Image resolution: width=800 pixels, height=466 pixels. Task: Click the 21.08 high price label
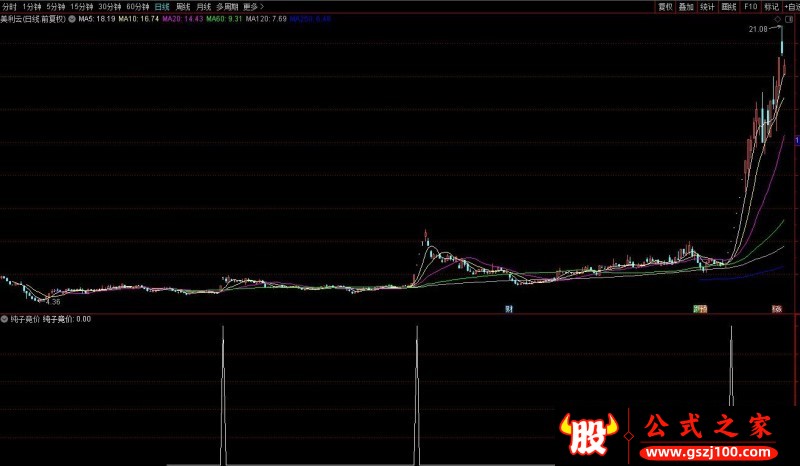(x=758, y=29)
